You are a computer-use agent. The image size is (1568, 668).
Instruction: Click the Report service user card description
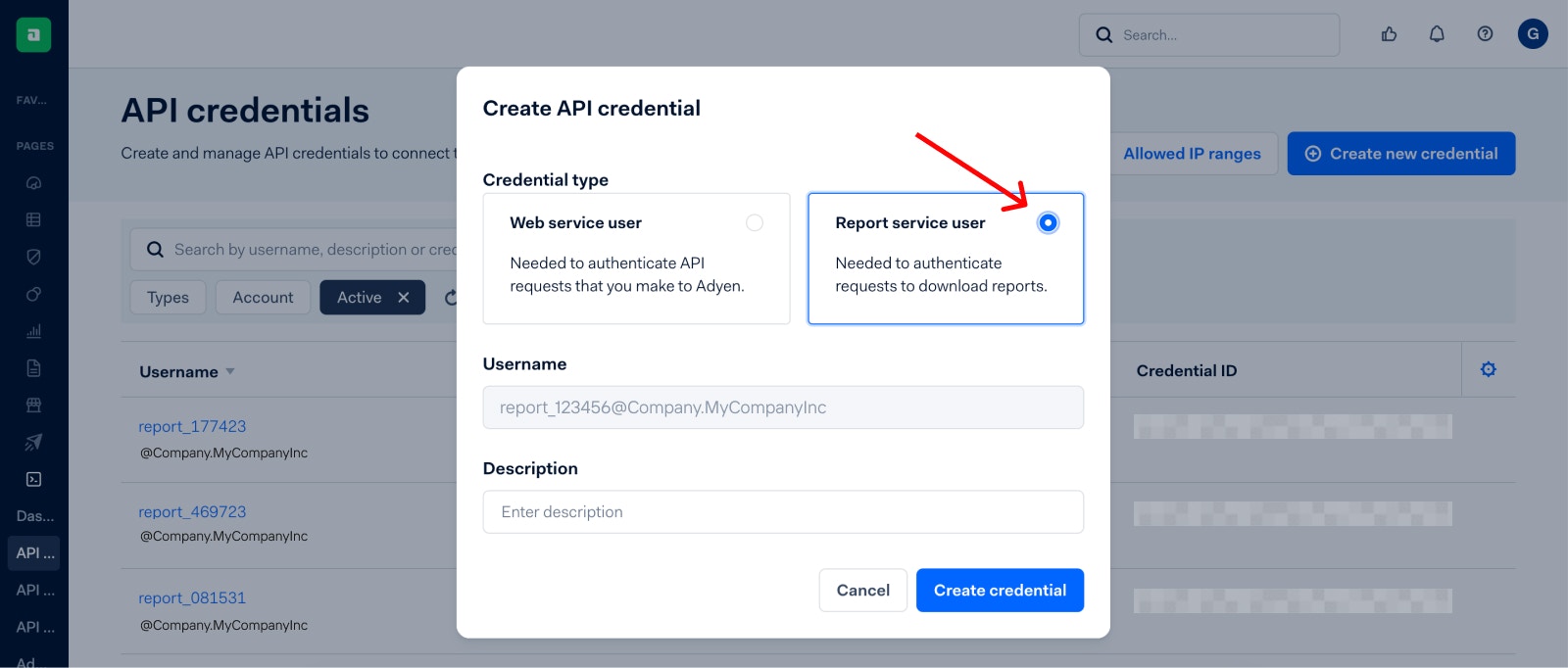pos(941,275)
